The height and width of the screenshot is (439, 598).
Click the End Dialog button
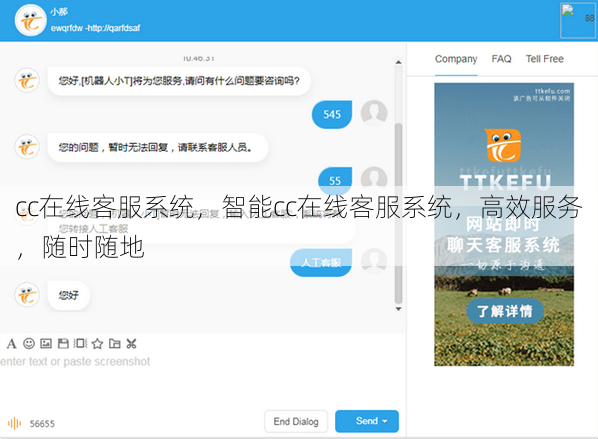296,421
